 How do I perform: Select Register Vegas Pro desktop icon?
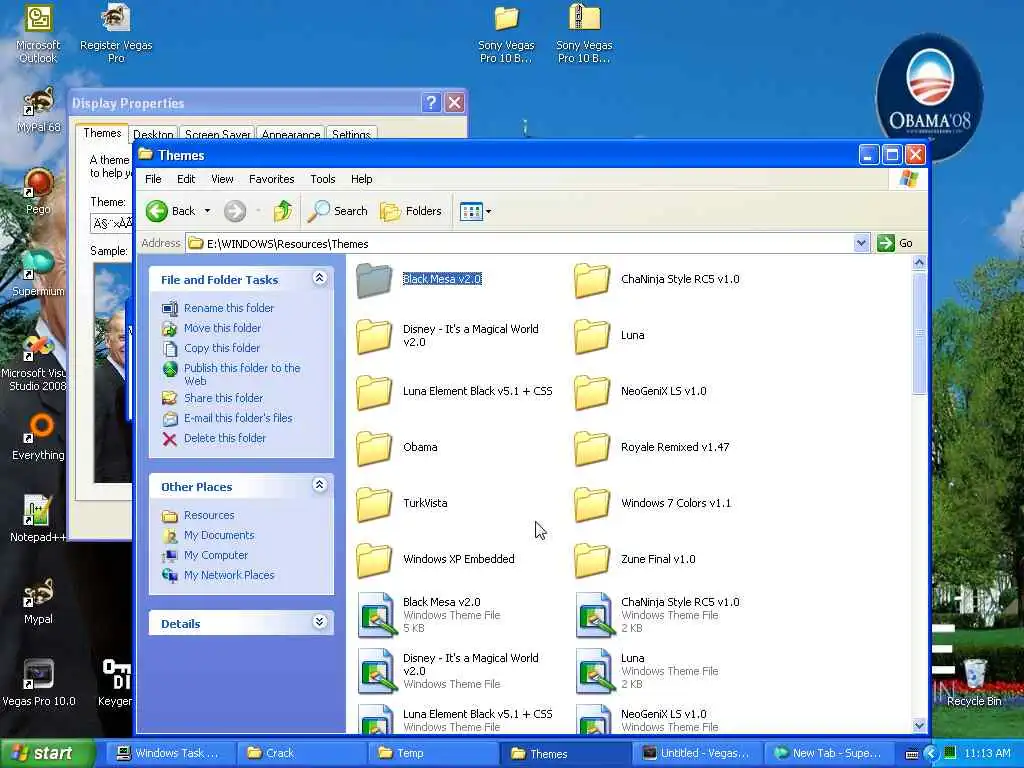(116, 34)
